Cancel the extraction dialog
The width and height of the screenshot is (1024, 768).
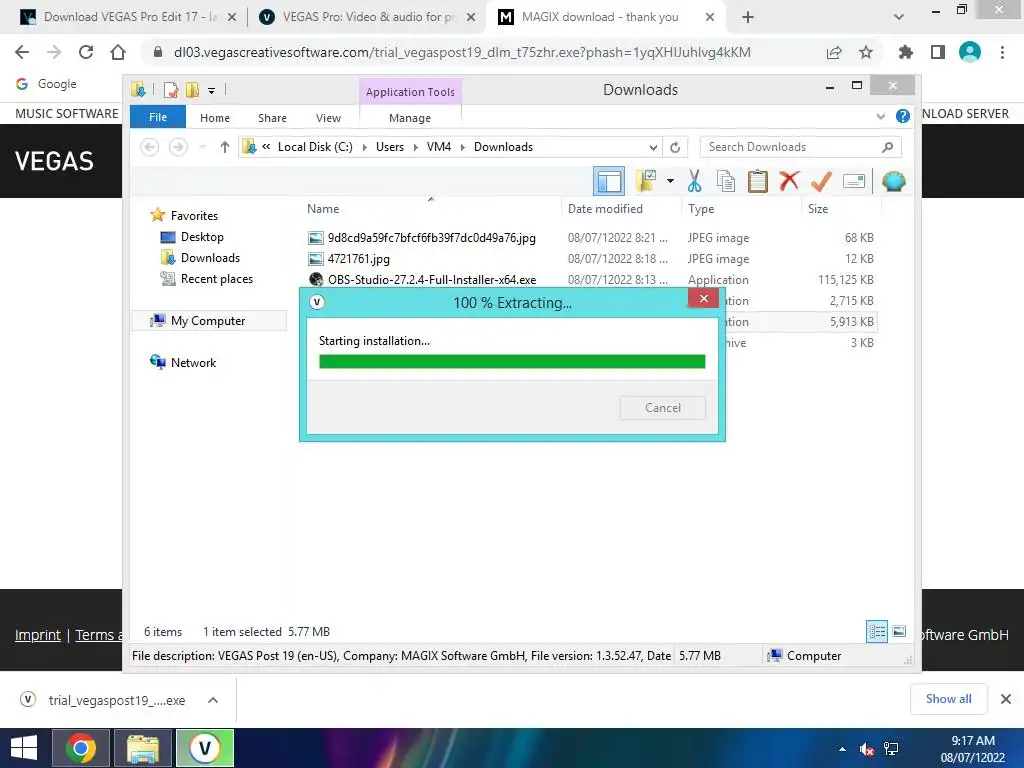[662, 408]
